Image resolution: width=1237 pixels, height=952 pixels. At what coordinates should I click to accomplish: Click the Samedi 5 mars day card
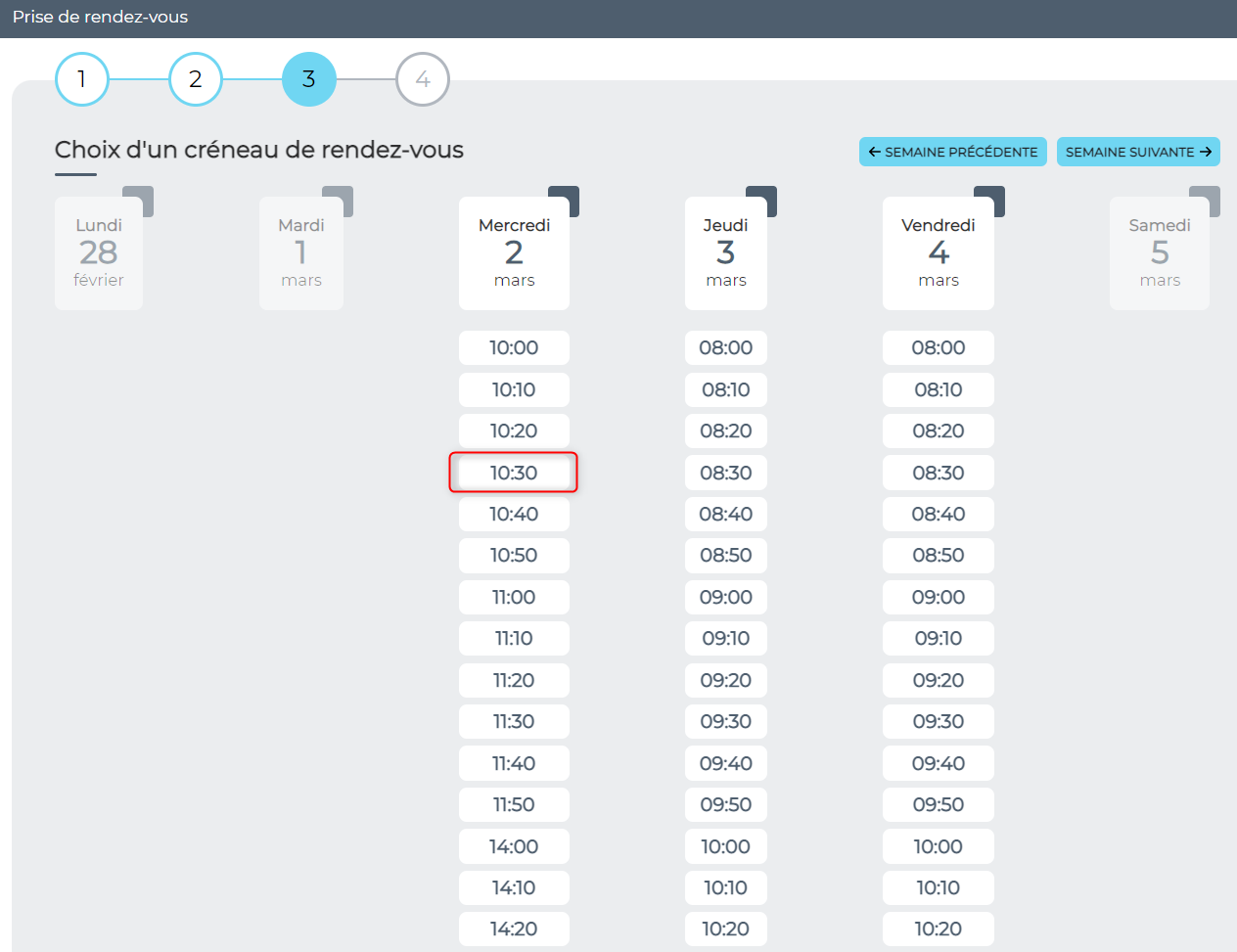pyautogui.click(x=1159, y=252)
